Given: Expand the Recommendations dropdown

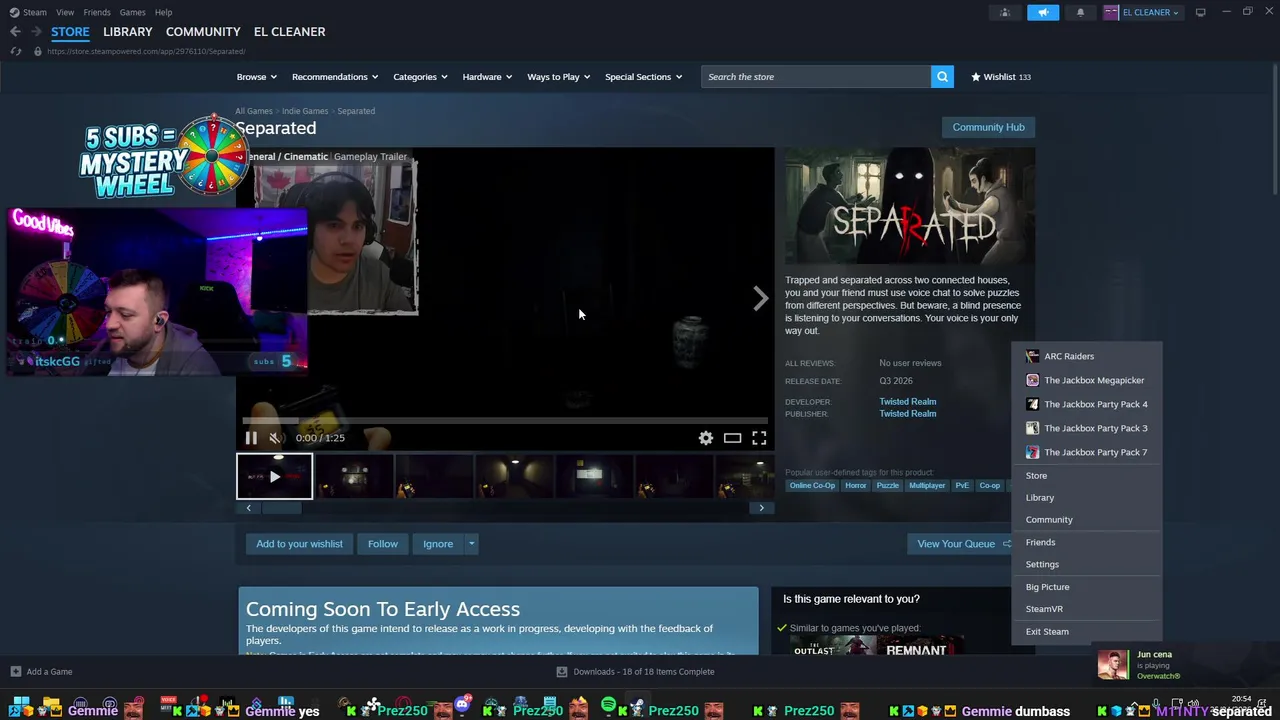Looking at the screenshot, I should [335, 77].
